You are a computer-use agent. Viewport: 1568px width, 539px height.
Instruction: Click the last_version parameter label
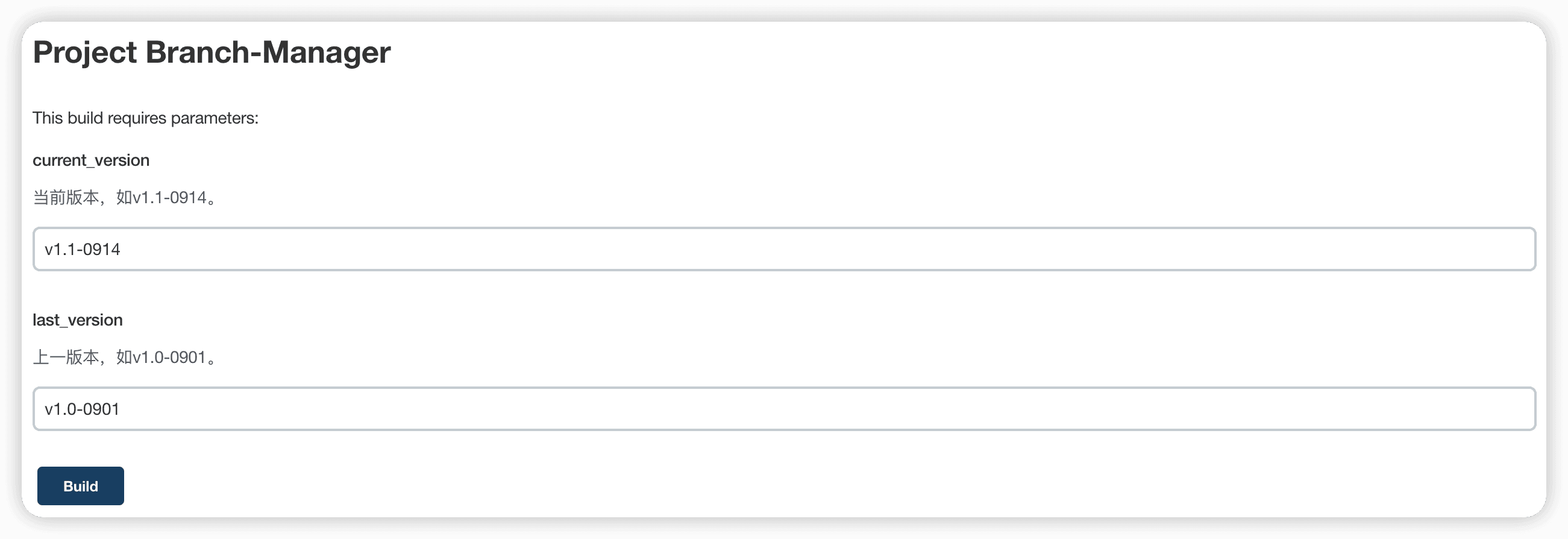click(x=78, y=320)
